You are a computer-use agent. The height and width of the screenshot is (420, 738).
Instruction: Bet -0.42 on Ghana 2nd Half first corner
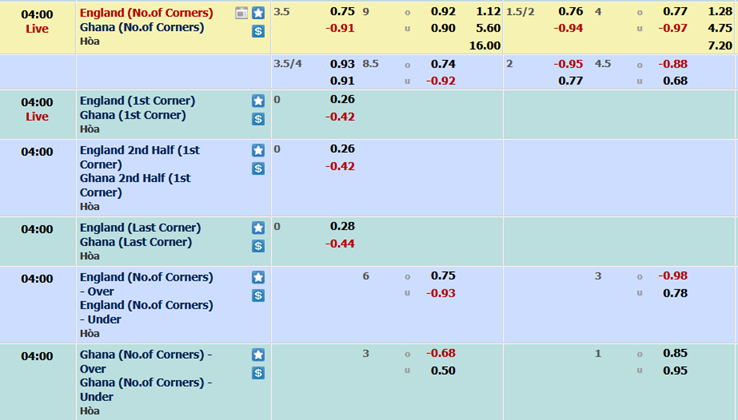(340, 166)
